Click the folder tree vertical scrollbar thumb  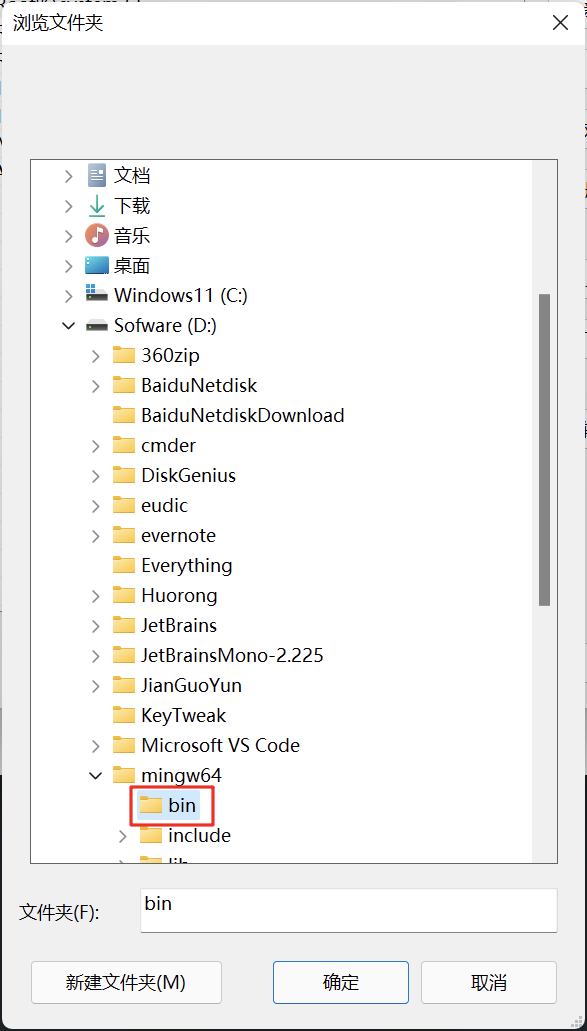(x=544, y=449)
